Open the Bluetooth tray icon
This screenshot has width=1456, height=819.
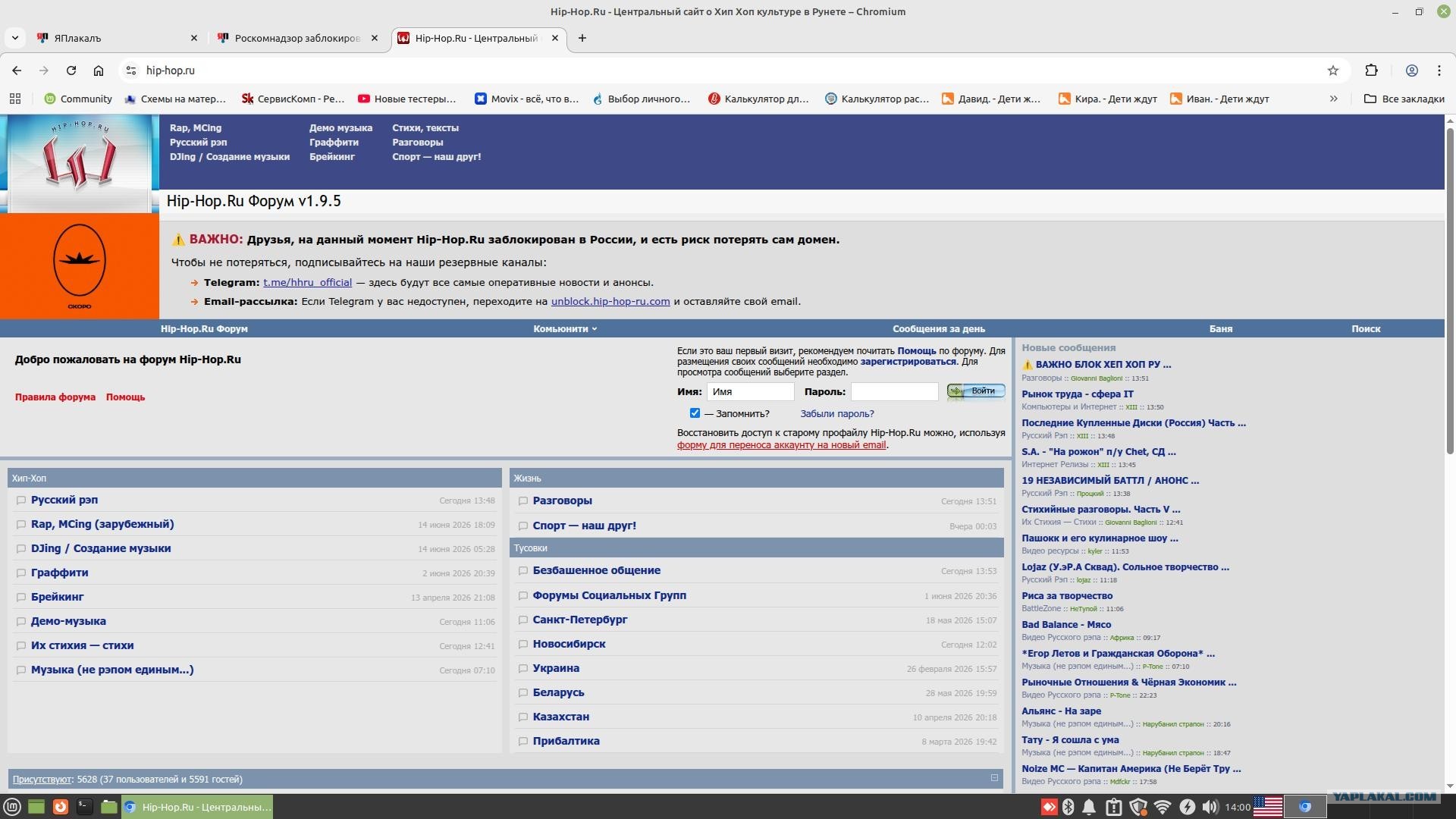1068,807
